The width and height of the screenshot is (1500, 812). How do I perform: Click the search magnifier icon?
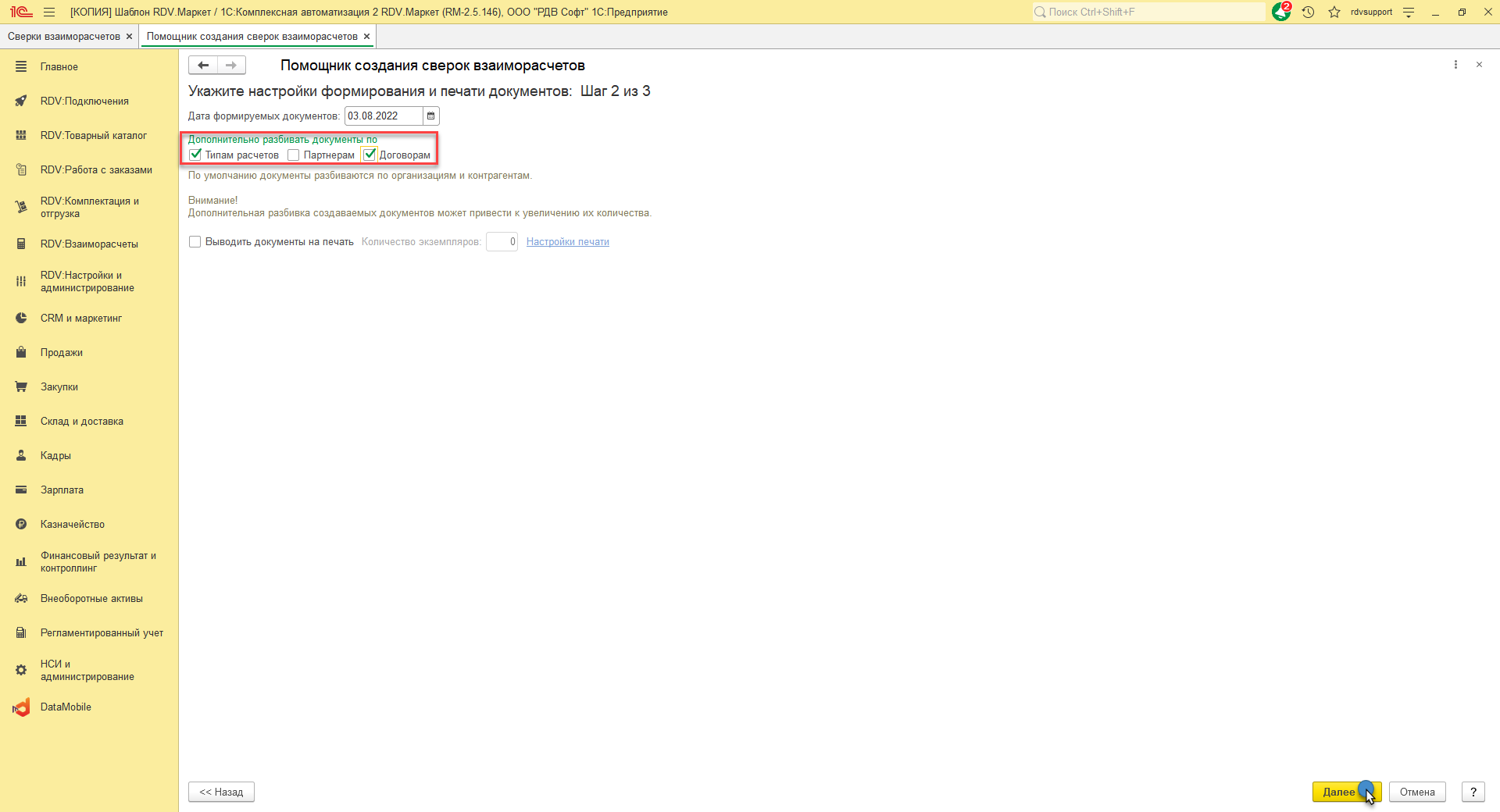[x=1040, y=12]
